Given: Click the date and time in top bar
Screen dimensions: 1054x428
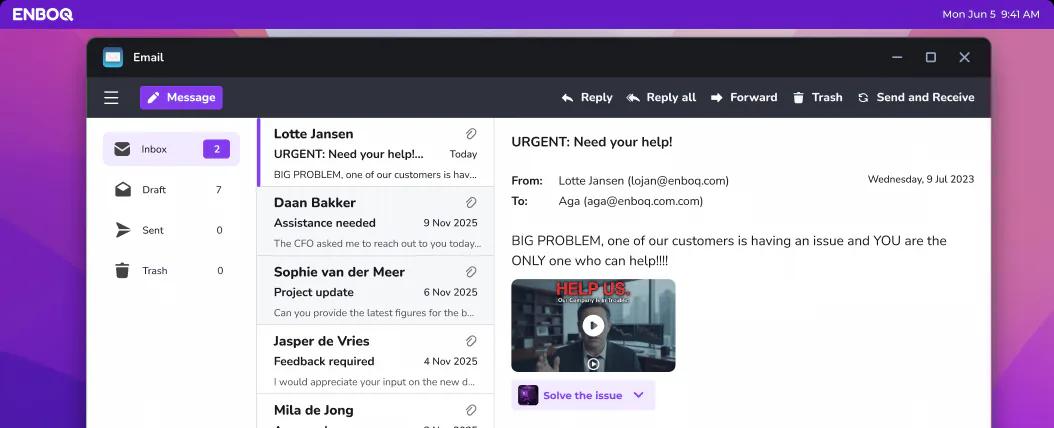Looking at the screenshot, I should click(x=990, y=14).
